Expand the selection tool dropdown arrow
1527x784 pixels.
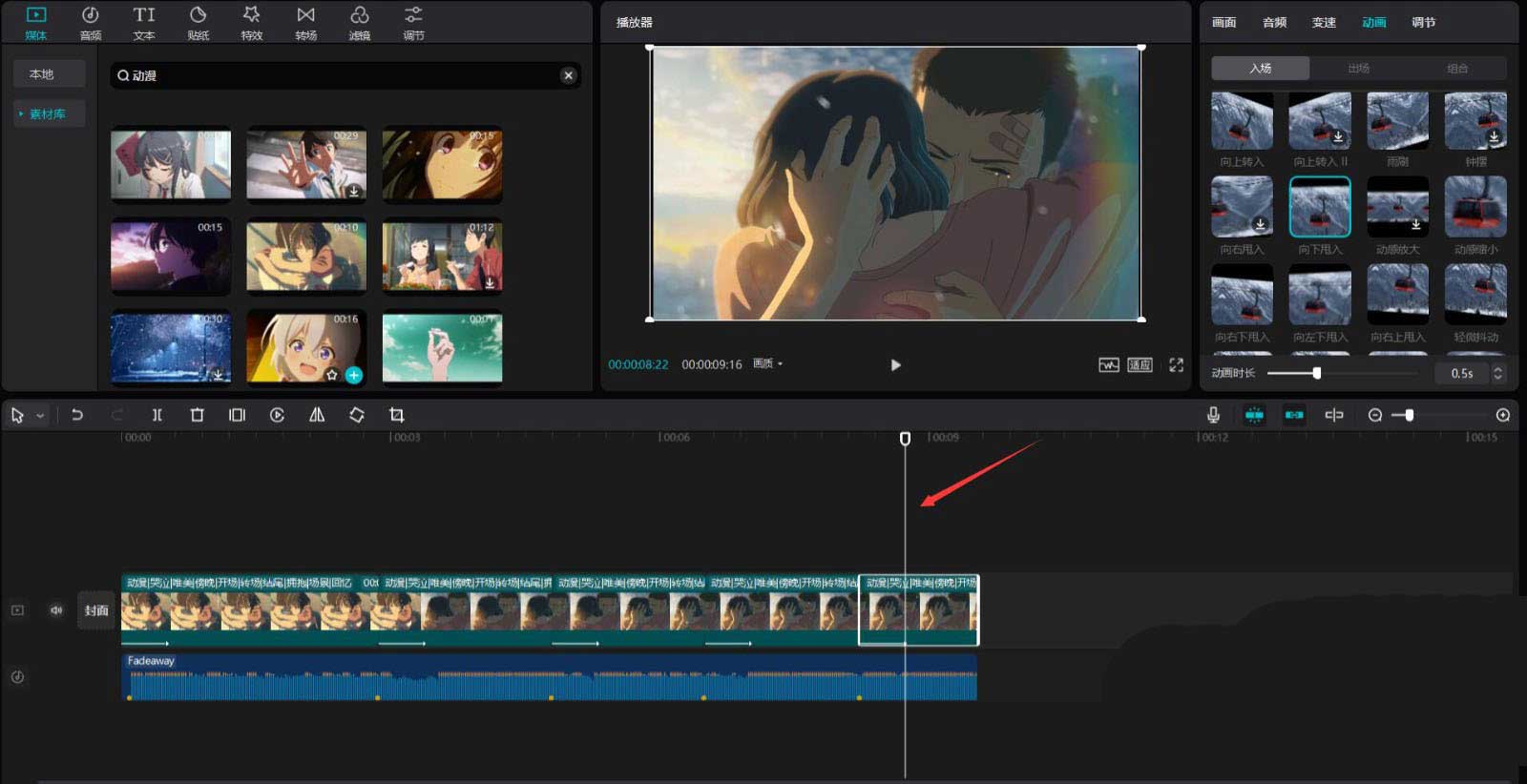point(40,416)
